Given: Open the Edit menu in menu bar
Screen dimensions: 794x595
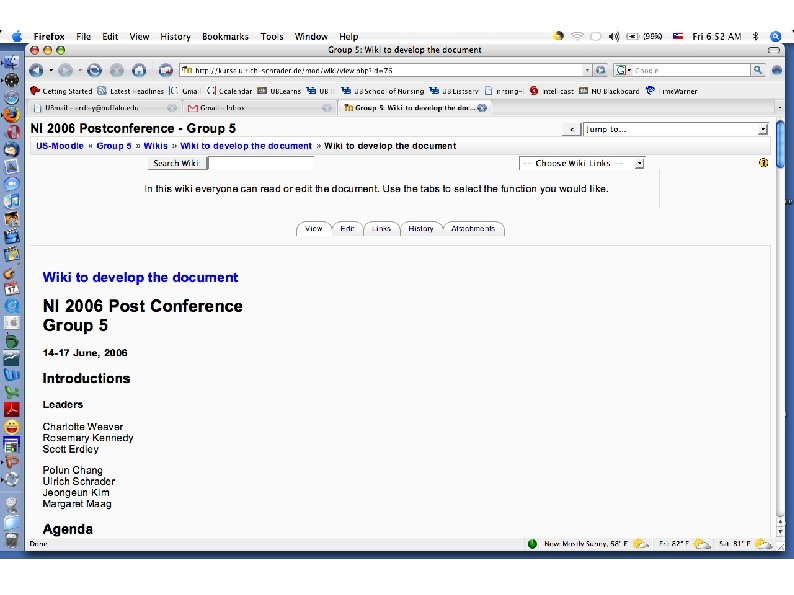Looking at the screenshot, I should [x=110, y=36].
